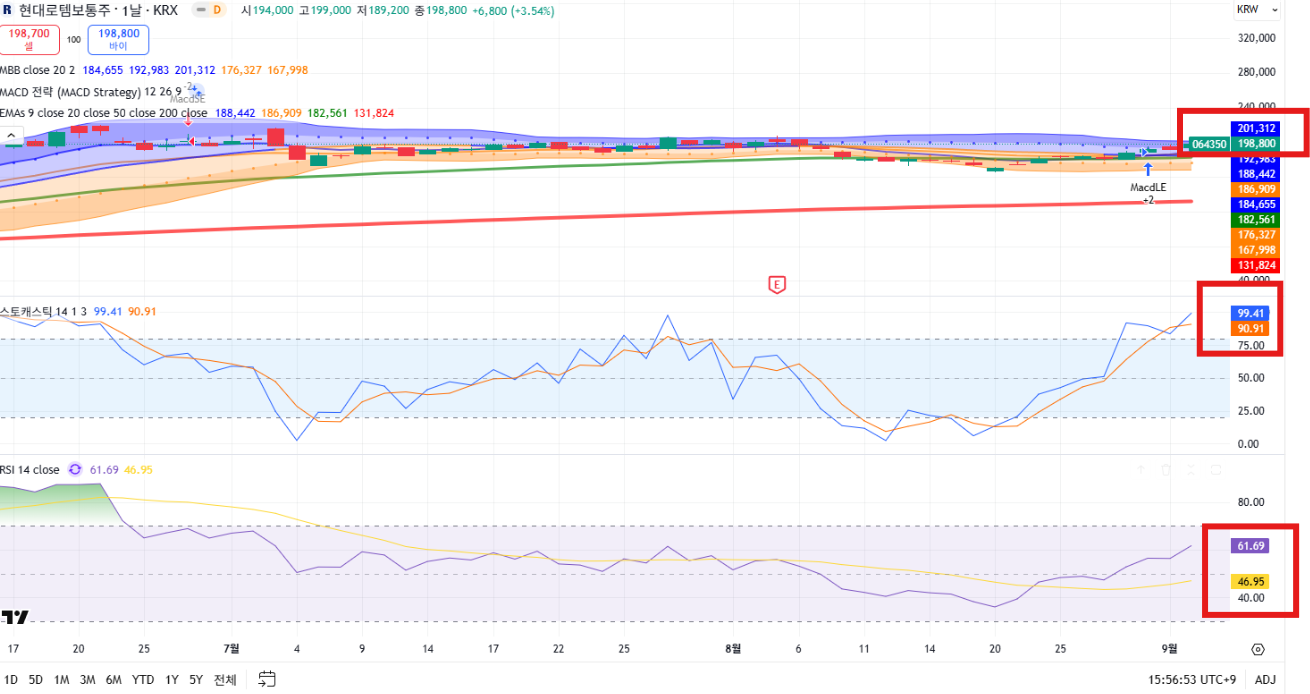1310x694 pixels.
Task: Click the 시194,000 open price value
Action: click(x=268, y=11)
